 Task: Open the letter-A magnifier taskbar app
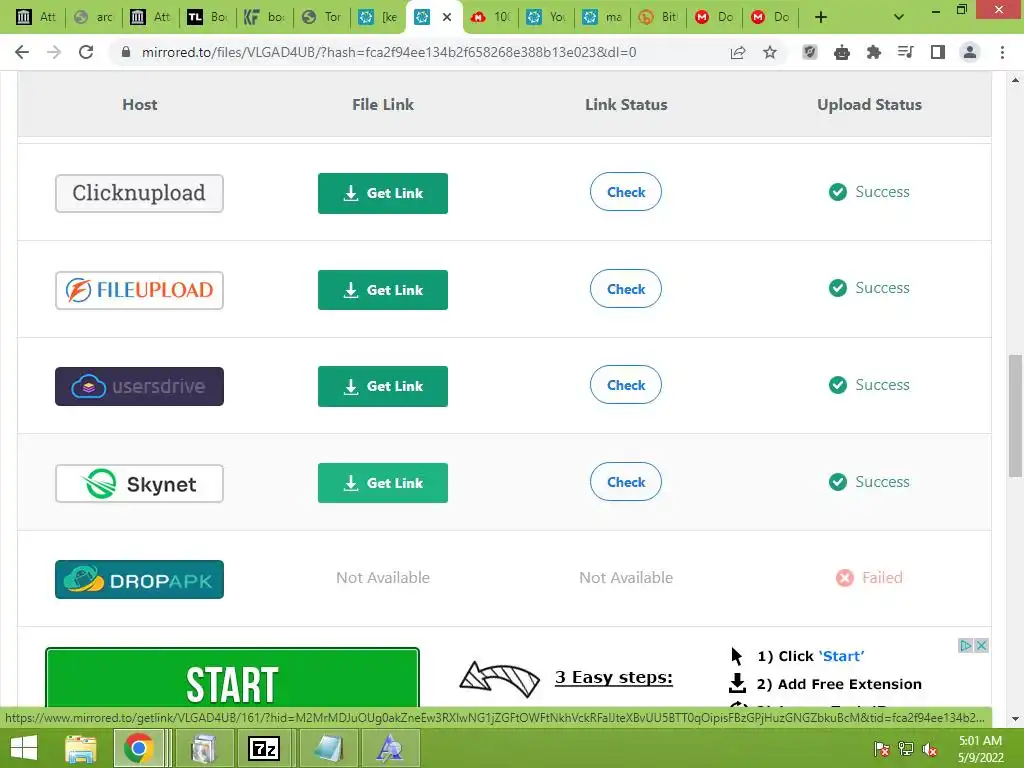click(x=390, y=748)
